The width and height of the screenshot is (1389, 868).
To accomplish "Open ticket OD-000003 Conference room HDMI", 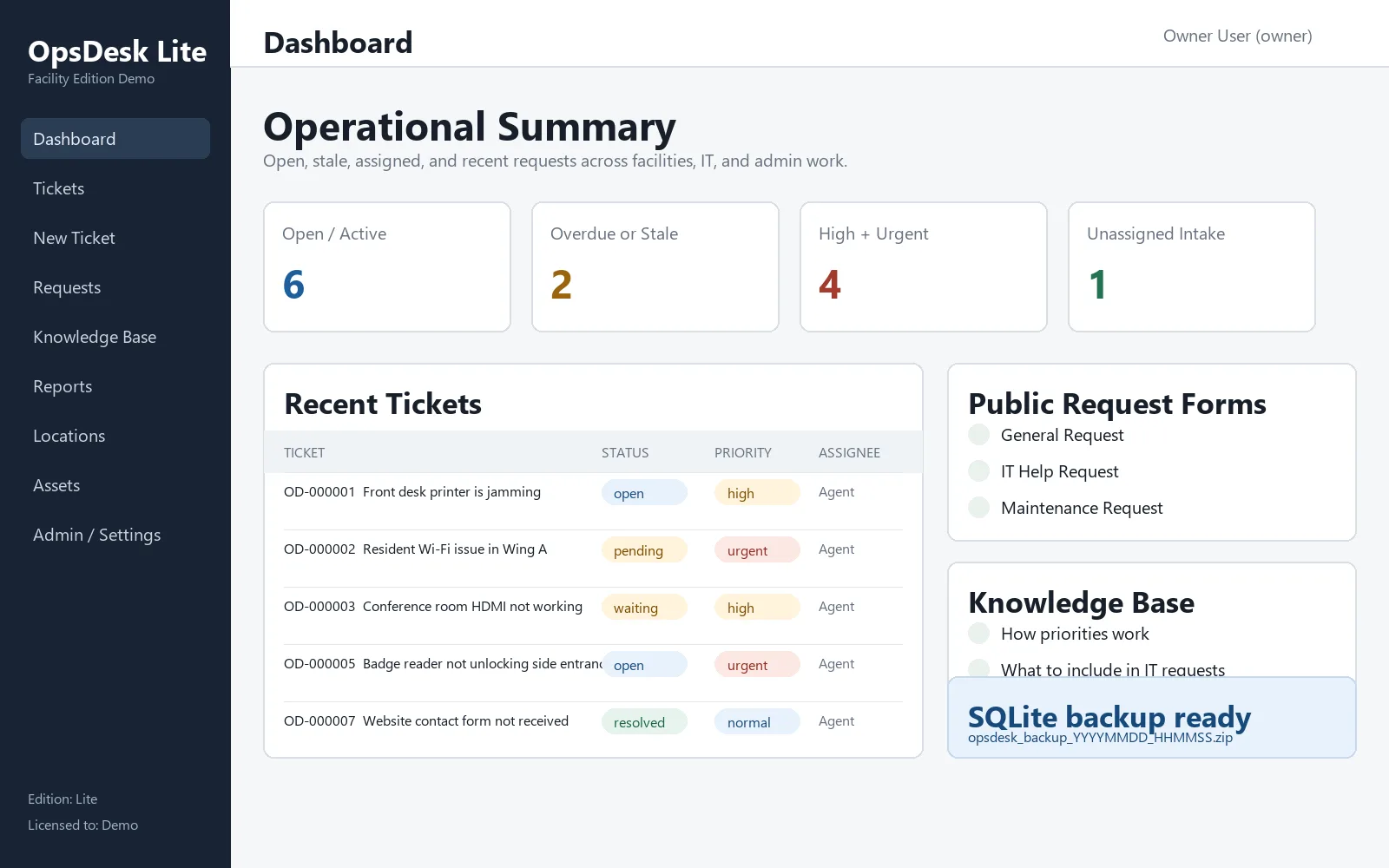I will (433, 607).
